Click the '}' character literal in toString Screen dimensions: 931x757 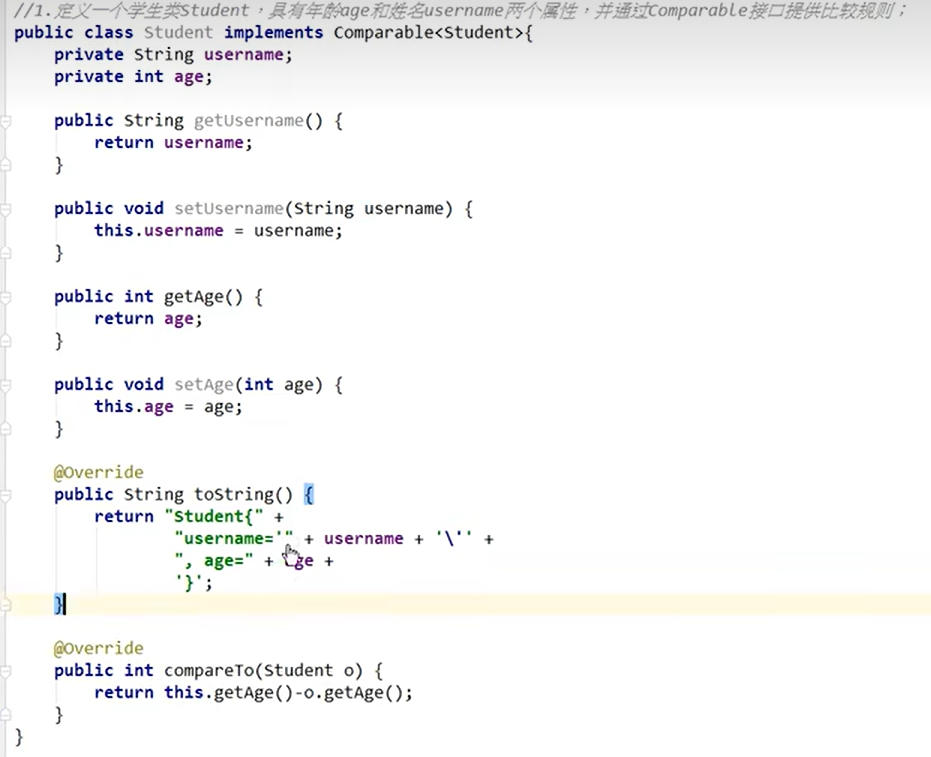point(189,583)
